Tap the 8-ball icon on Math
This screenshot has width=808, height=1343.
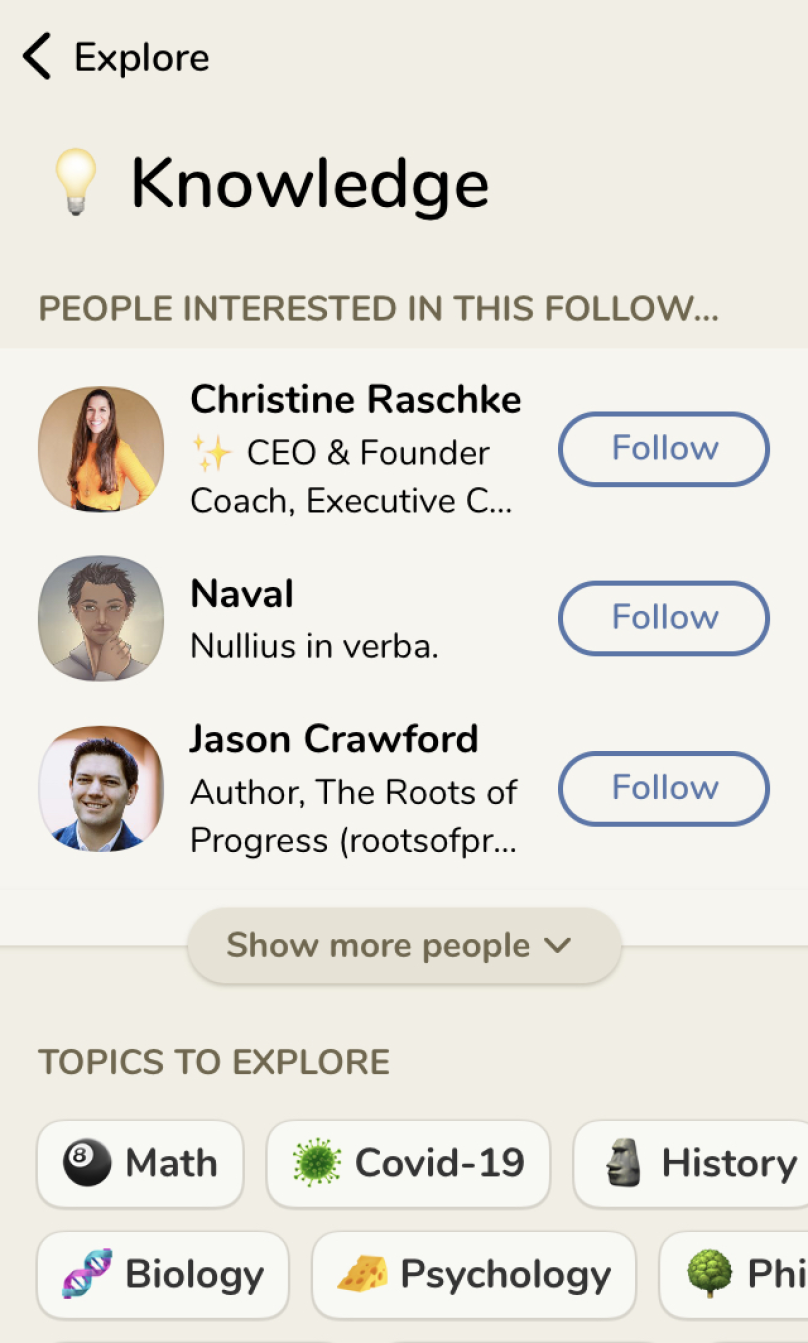click(87, 1164)
